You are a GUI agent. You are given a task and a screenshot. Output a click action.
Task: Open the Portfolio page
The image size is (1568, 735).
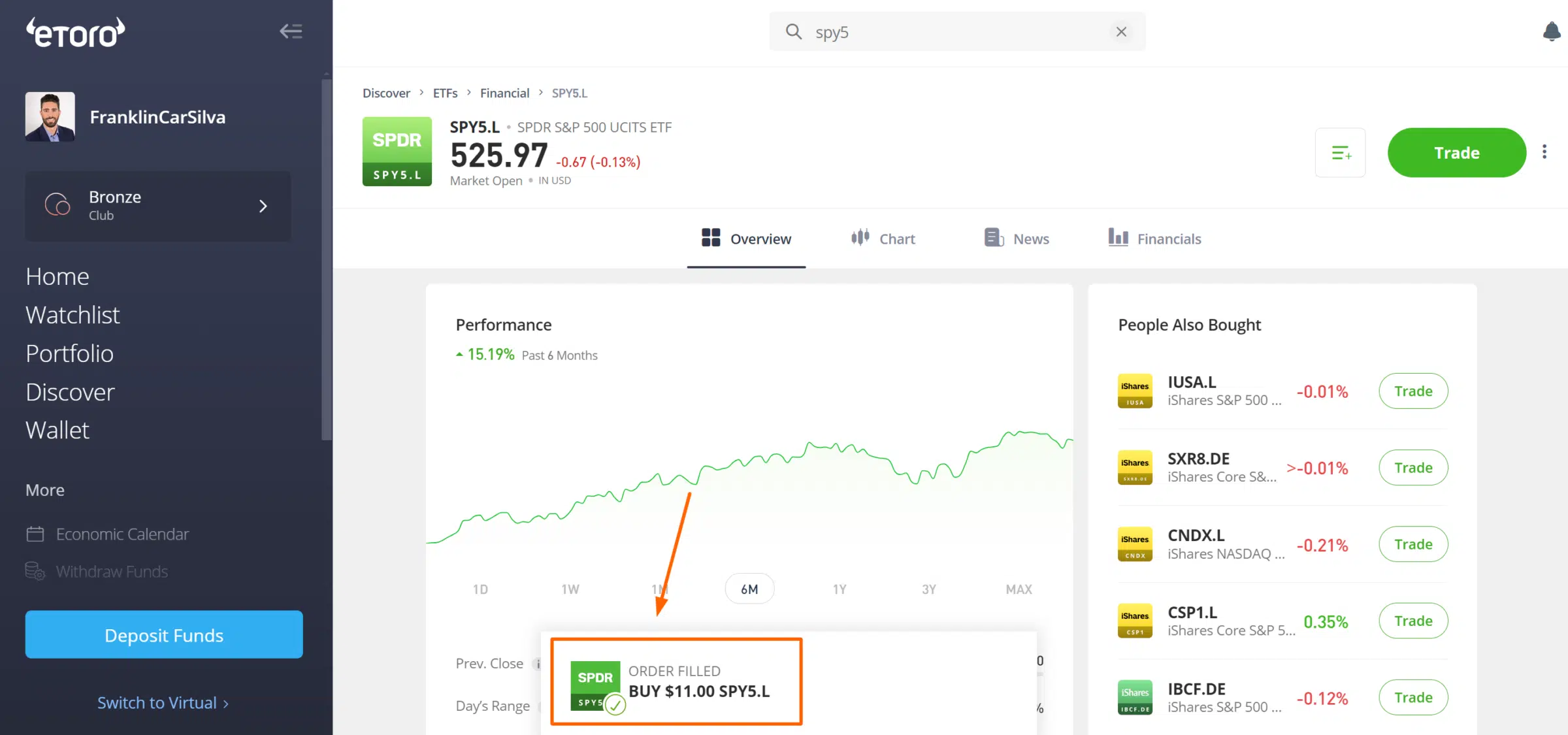pyautogui.click(x=69, y=353)
